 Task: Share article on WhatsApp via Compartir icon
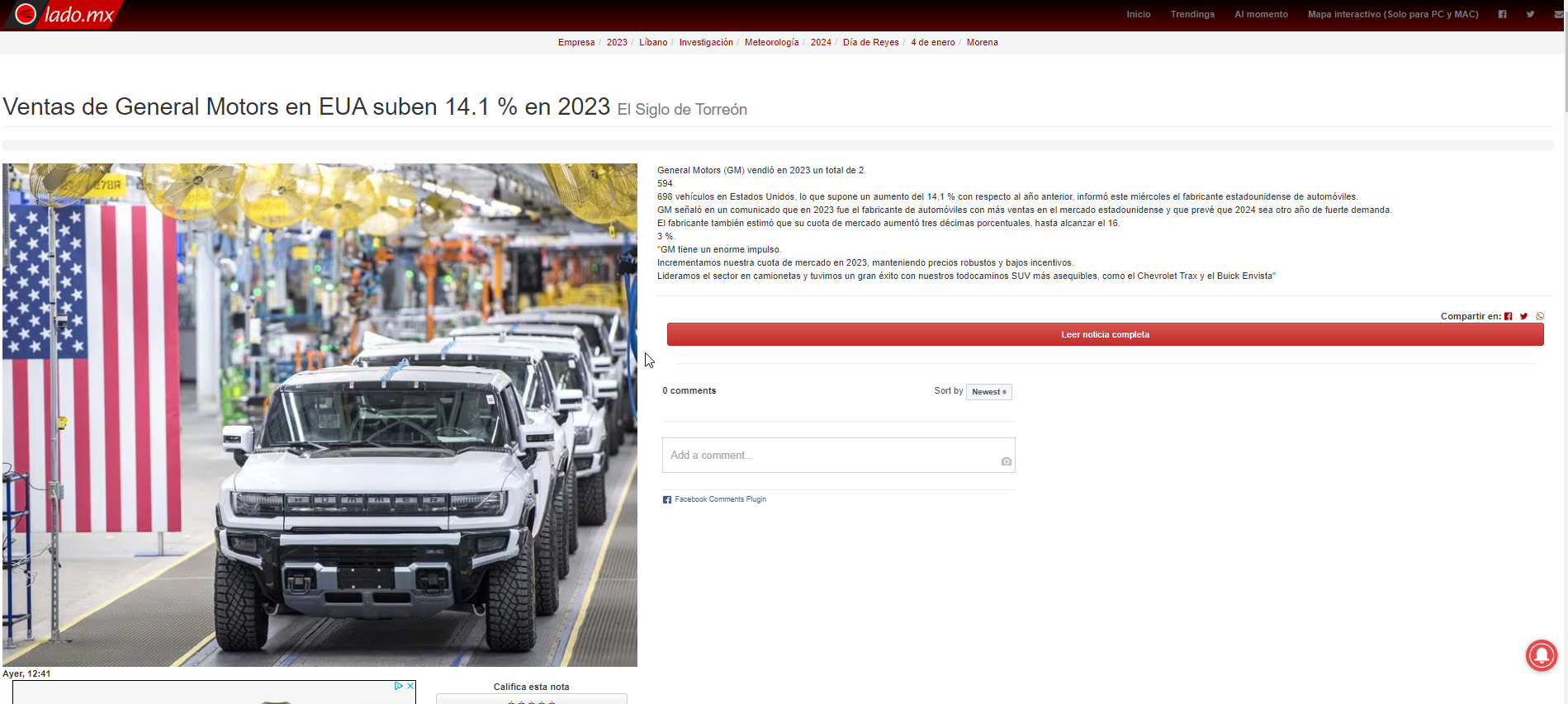tap(1540, 316)
